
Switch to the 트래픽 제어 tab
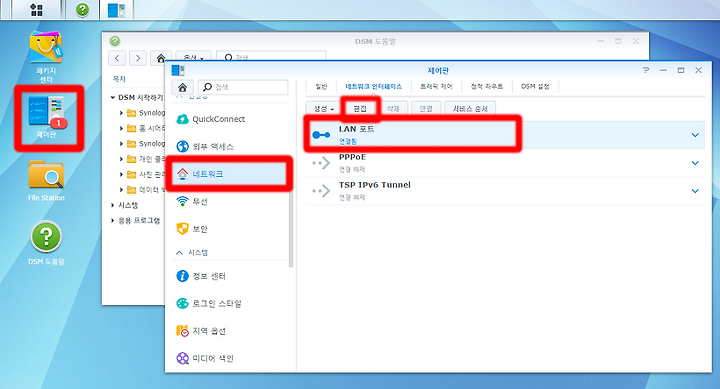tap(436, 86)
